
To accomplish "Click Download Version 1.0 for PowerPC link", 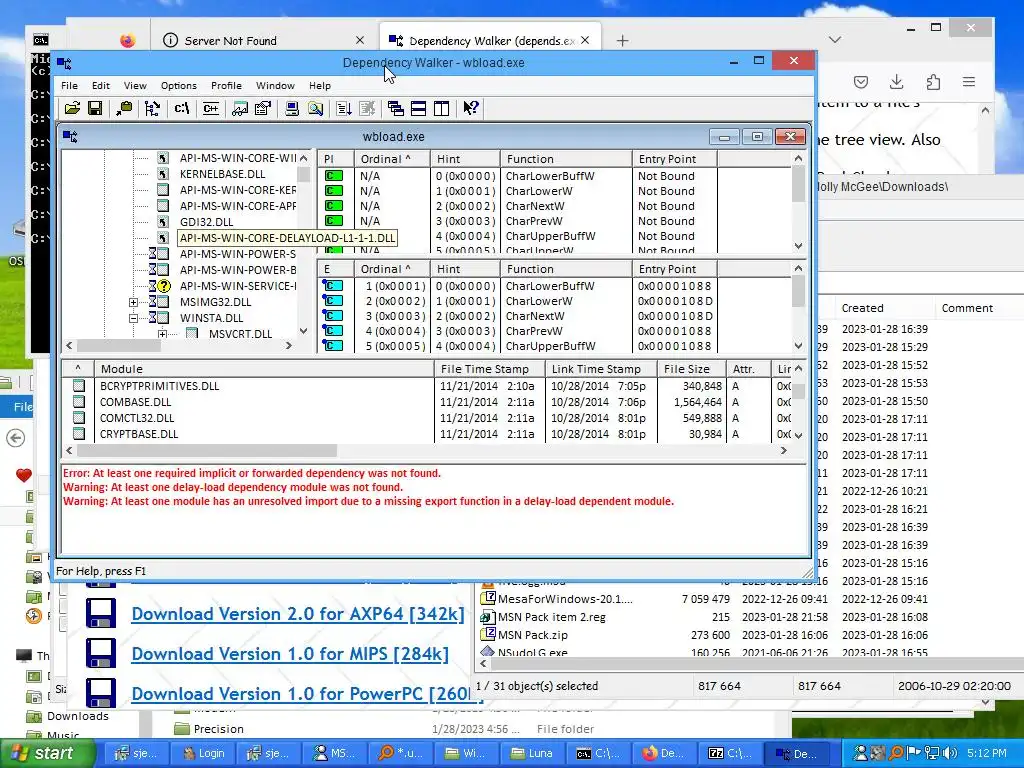I will coord(303,694).
